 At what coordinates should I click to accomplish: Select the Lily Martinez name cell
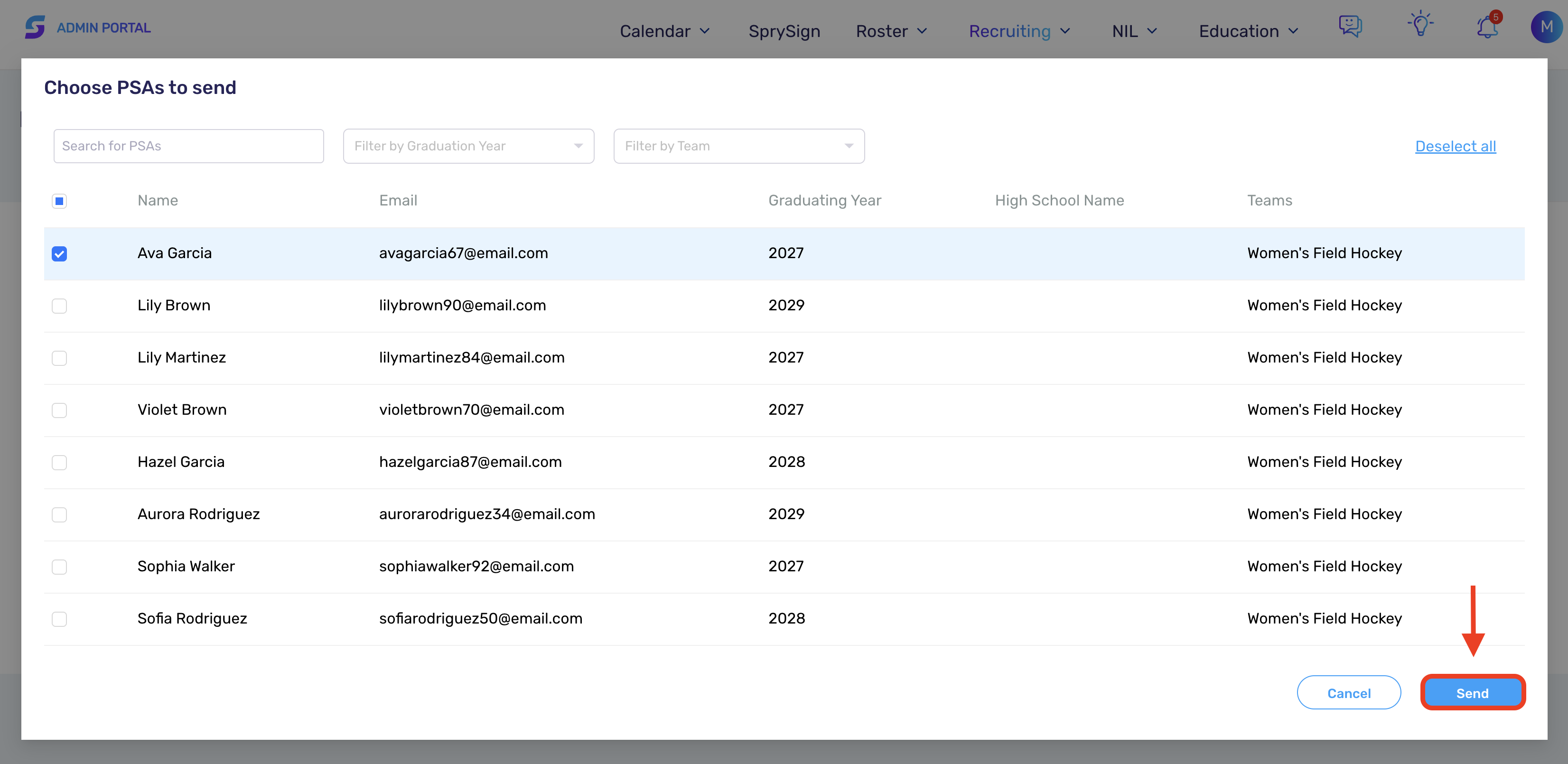click(x=181, y=358)
